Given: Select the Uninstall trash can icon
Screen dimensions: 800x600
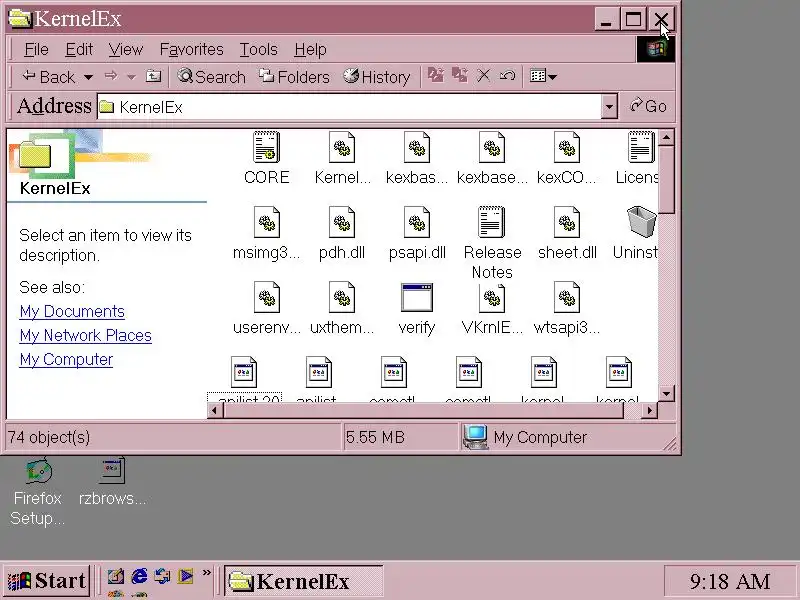Looking at the screenshot, I should tap(641, 222).
